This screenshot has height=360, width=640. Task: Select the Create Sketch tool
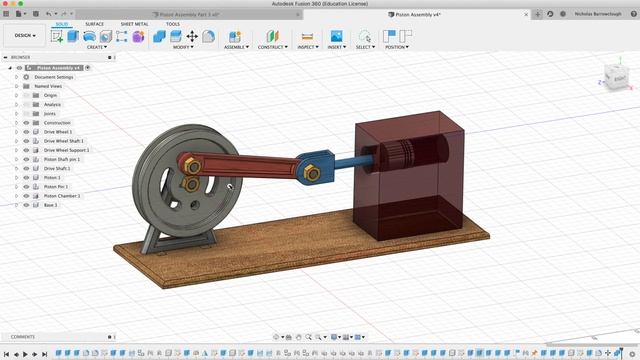pos(57,36)
